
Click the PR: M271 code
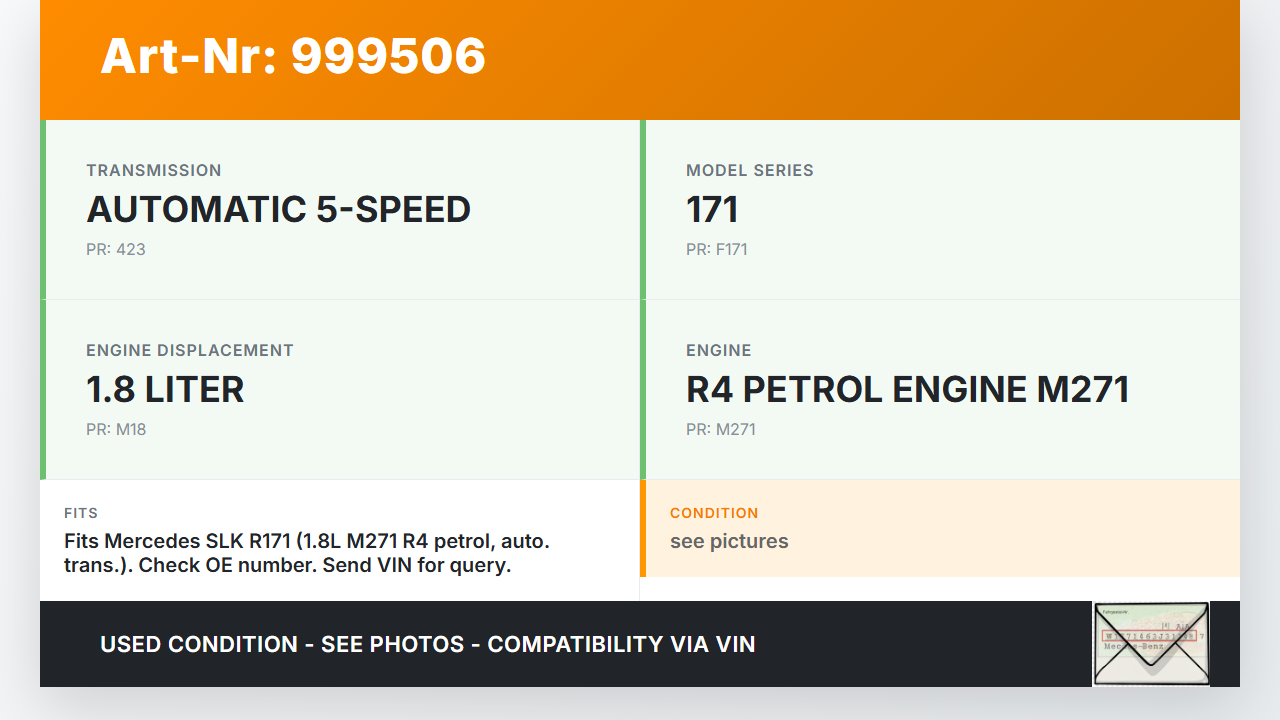[x=720, y=429]
